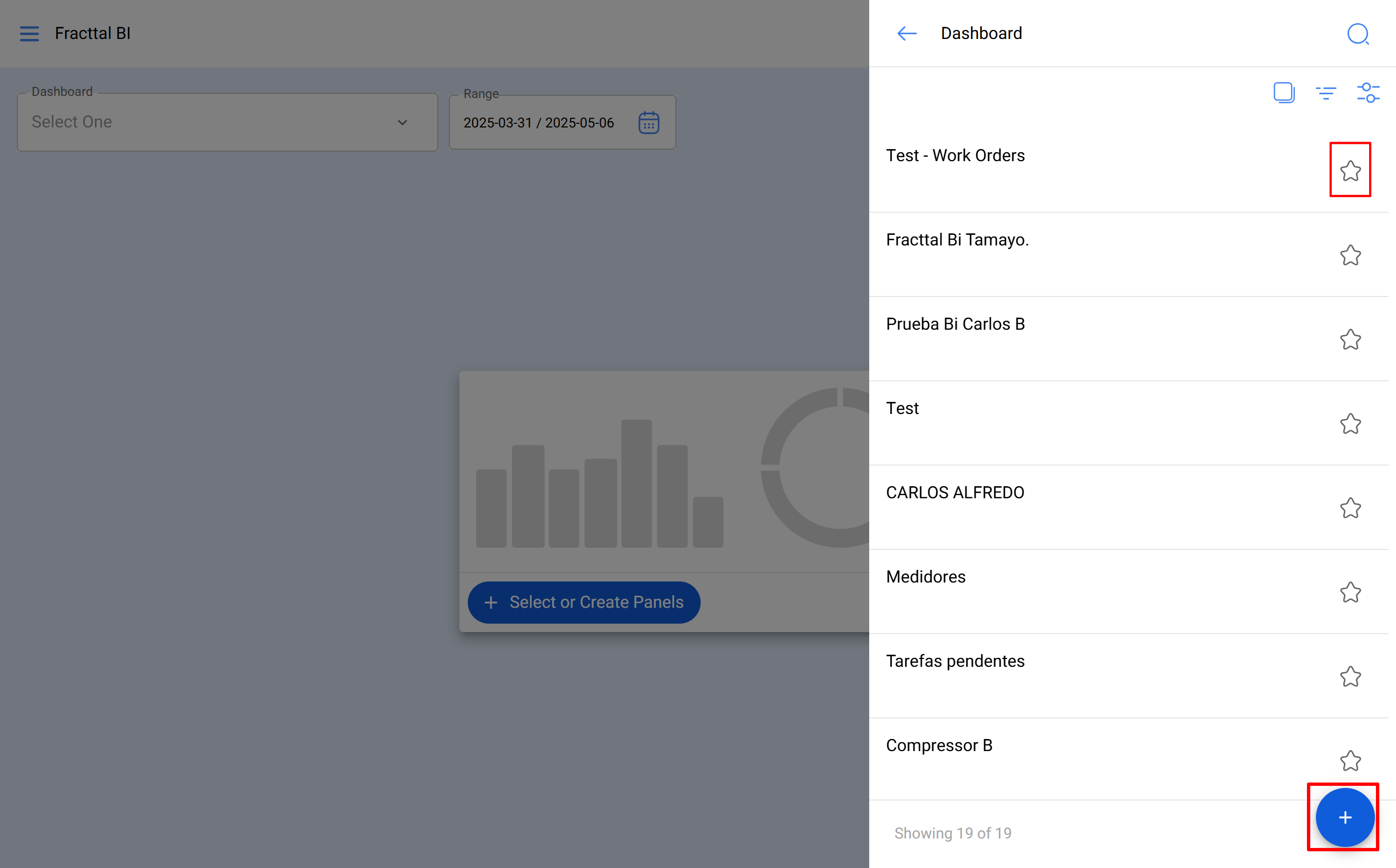Mark the Test dashboard as favorite
Viewport: 1396px width, 868px height.
click(1350, 423)
